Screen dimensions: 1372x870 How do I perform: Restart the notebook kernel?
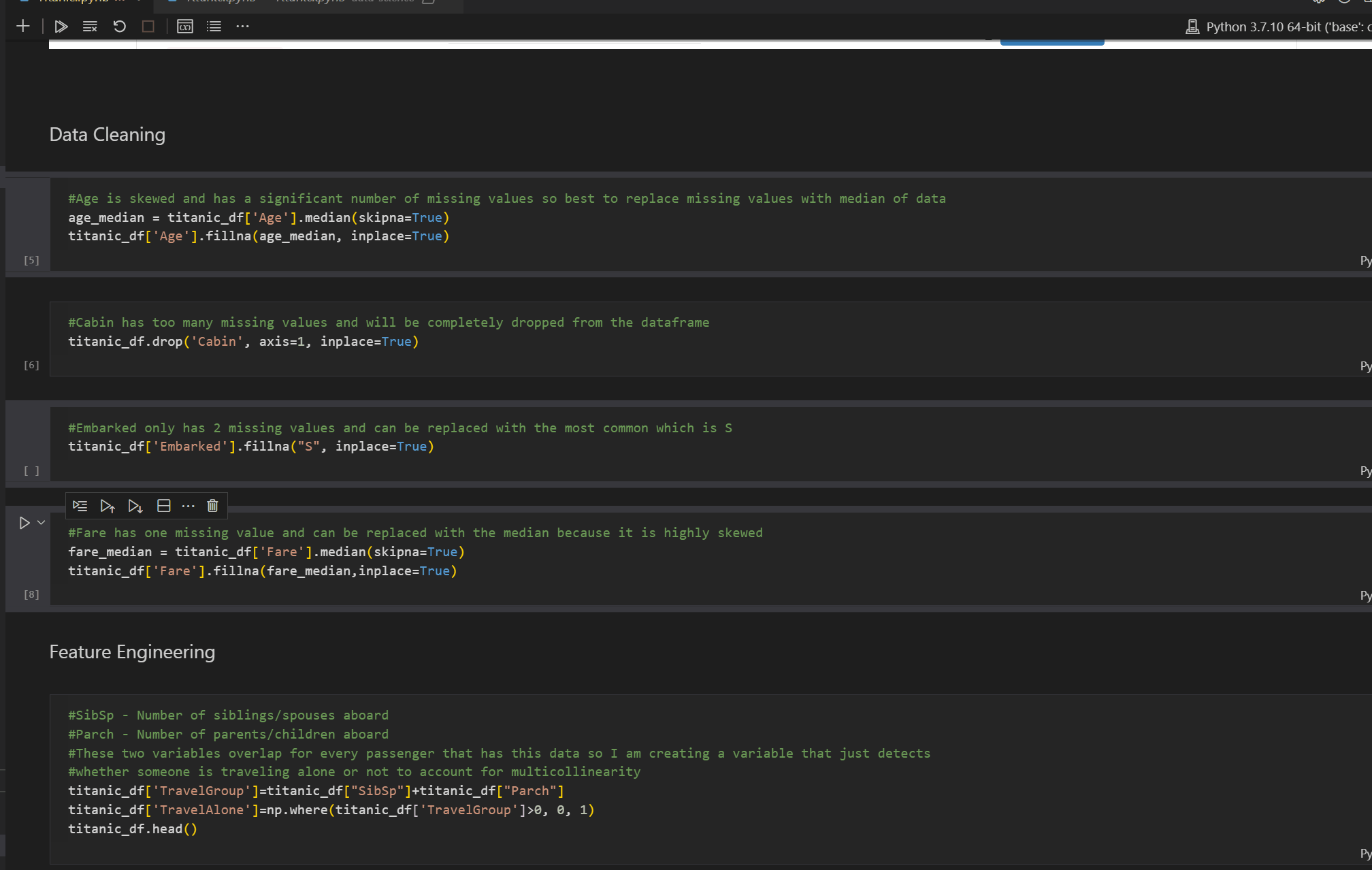click(119, 27)
